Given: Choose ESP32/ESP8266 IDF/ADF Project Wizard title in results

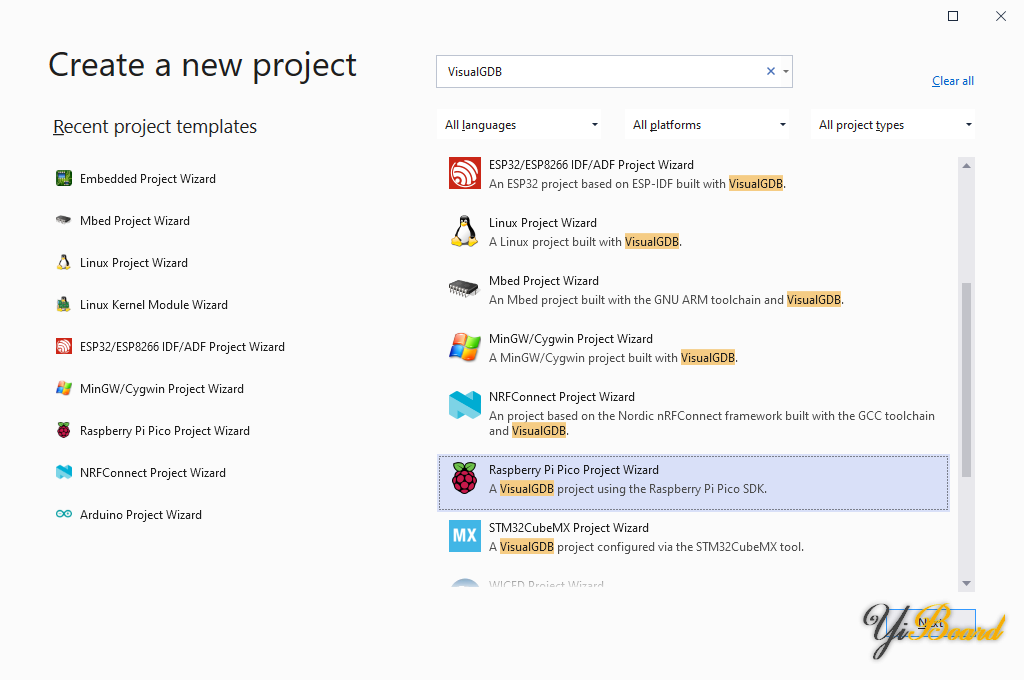Looking at the screenshot, I should pos(591,165).
